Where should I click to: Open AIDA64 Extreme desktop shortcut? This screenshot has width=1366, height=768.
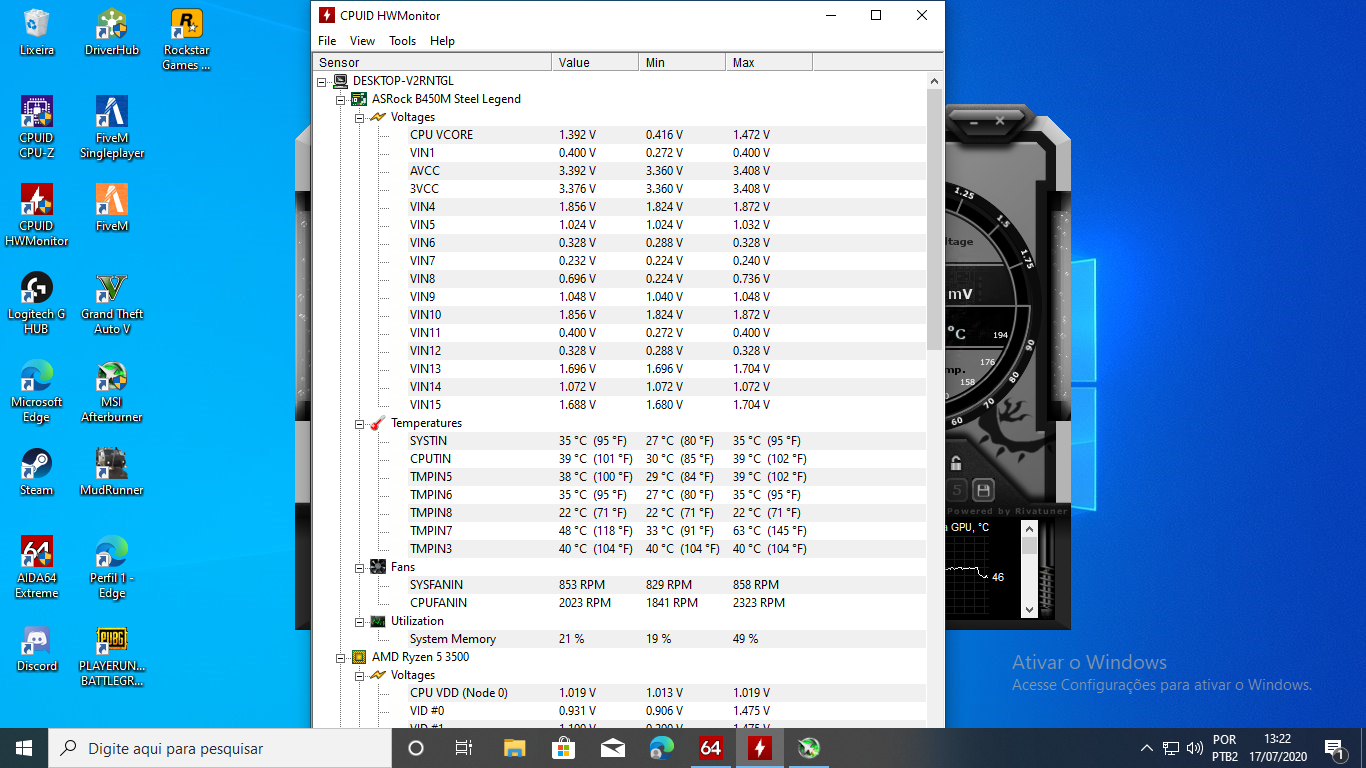37,567
